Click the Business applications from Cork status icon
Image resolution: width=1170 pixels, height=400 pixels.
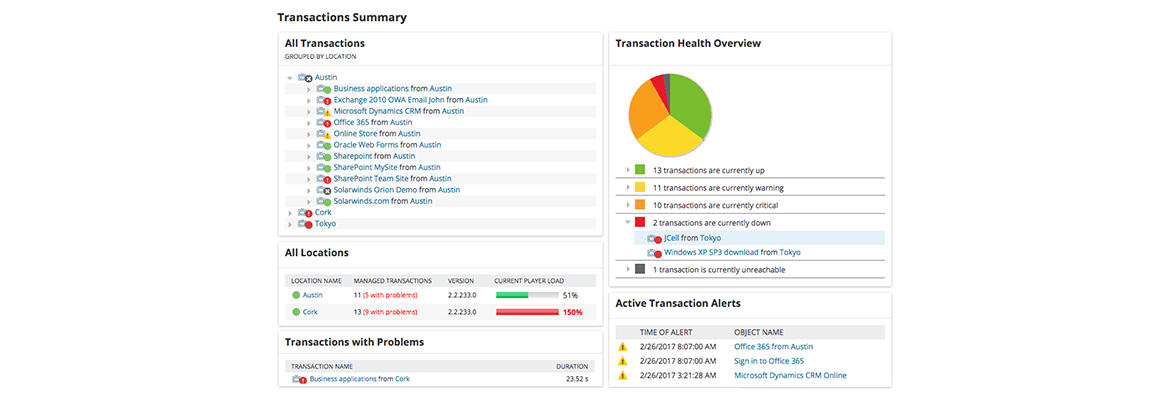click(x=300, y=379)
